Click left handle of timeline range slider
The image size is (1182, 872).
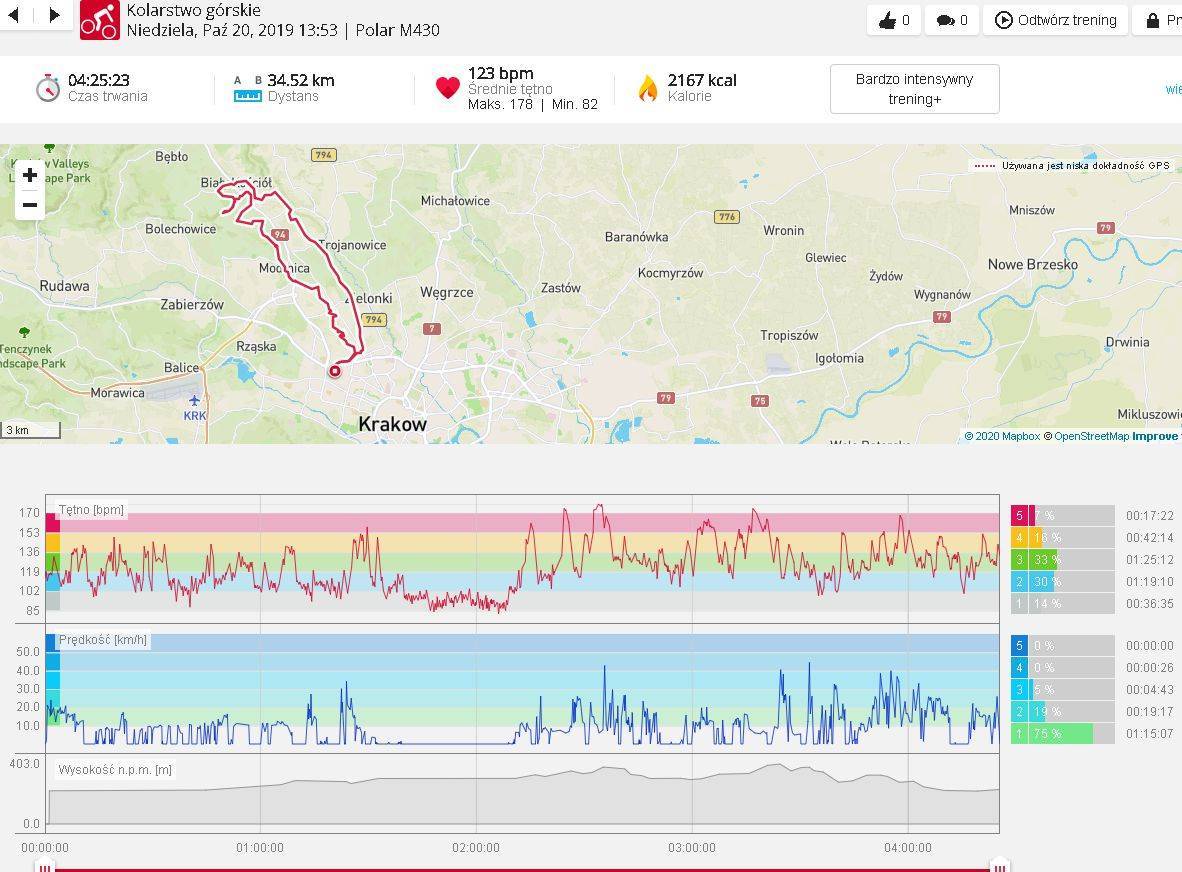point(45,867)
